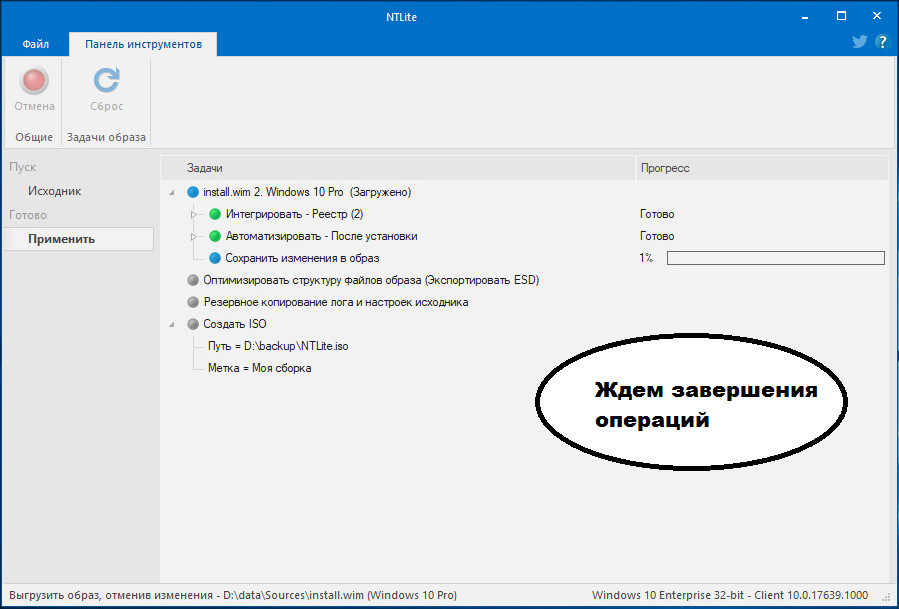Click Путь = D:\backup\NTLite.iso entry
Image resolution: width=899 pixels, height=609 pixels.
click(x=278, y=346)
